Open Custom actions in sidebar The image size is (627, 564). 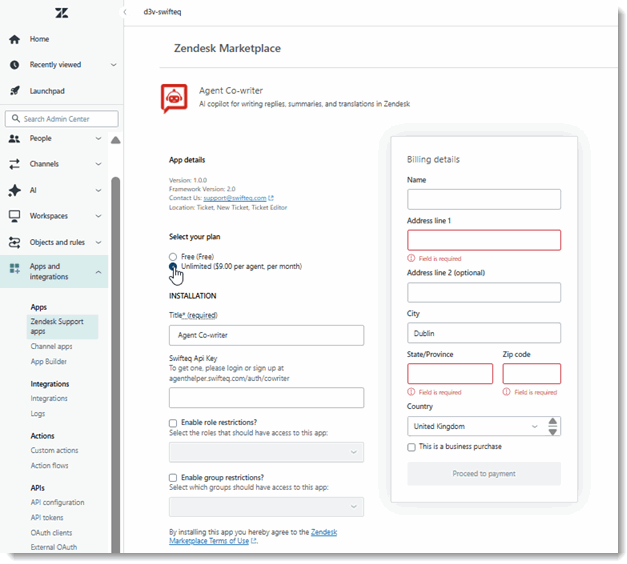pyautogui.click(x=54, y=450)
